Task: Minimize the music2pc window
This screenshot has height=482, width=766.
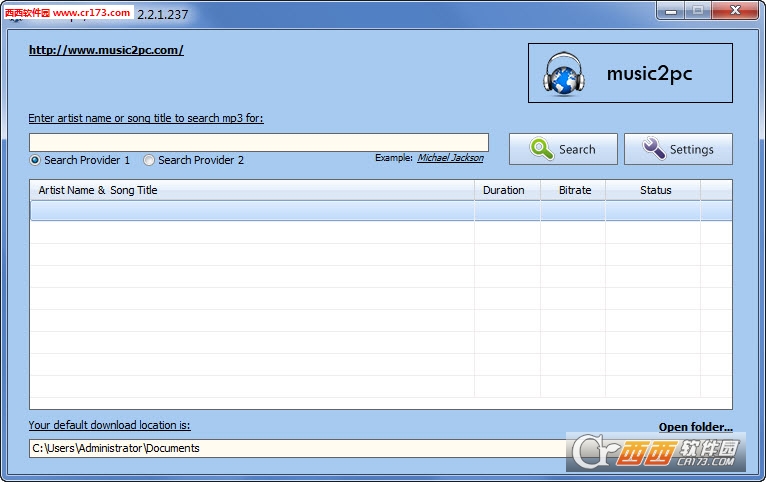Action: pos(671,11)
